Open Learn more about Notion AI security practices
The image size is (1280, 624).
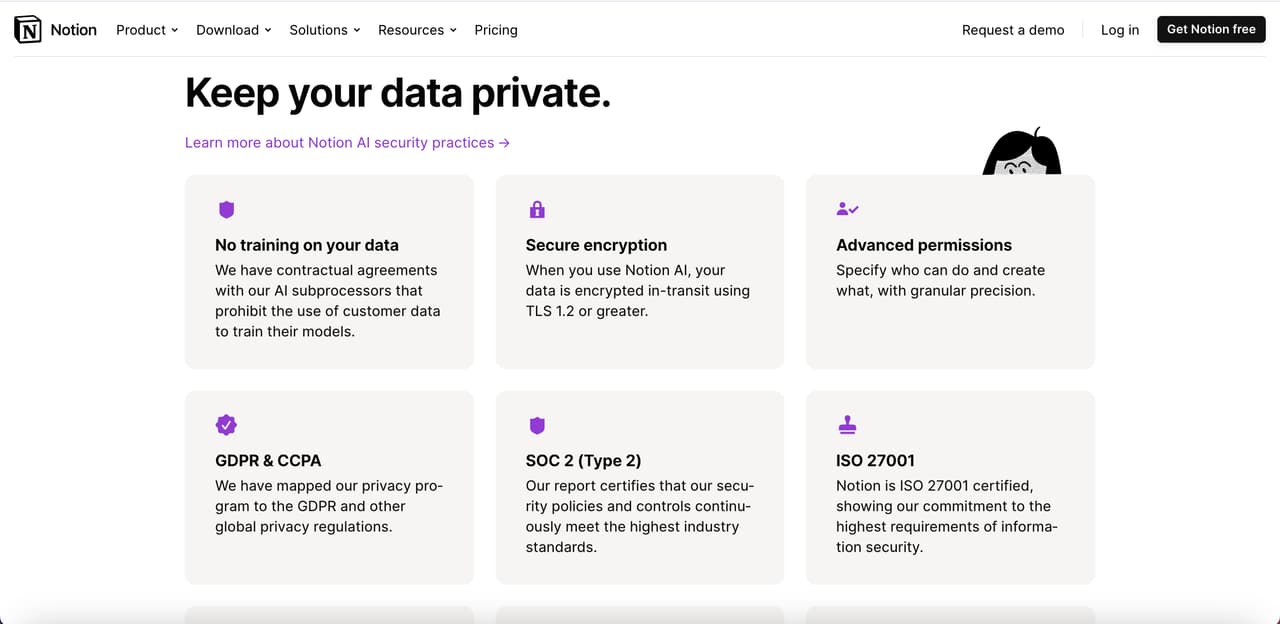tap(347, 143)
